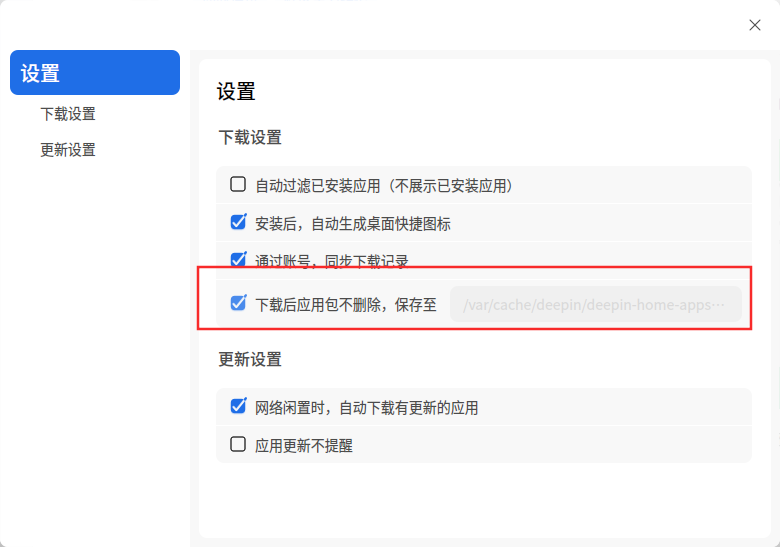Disable the 同步下载记录 checkbox
780x547 pixels.
coord(238,260)
